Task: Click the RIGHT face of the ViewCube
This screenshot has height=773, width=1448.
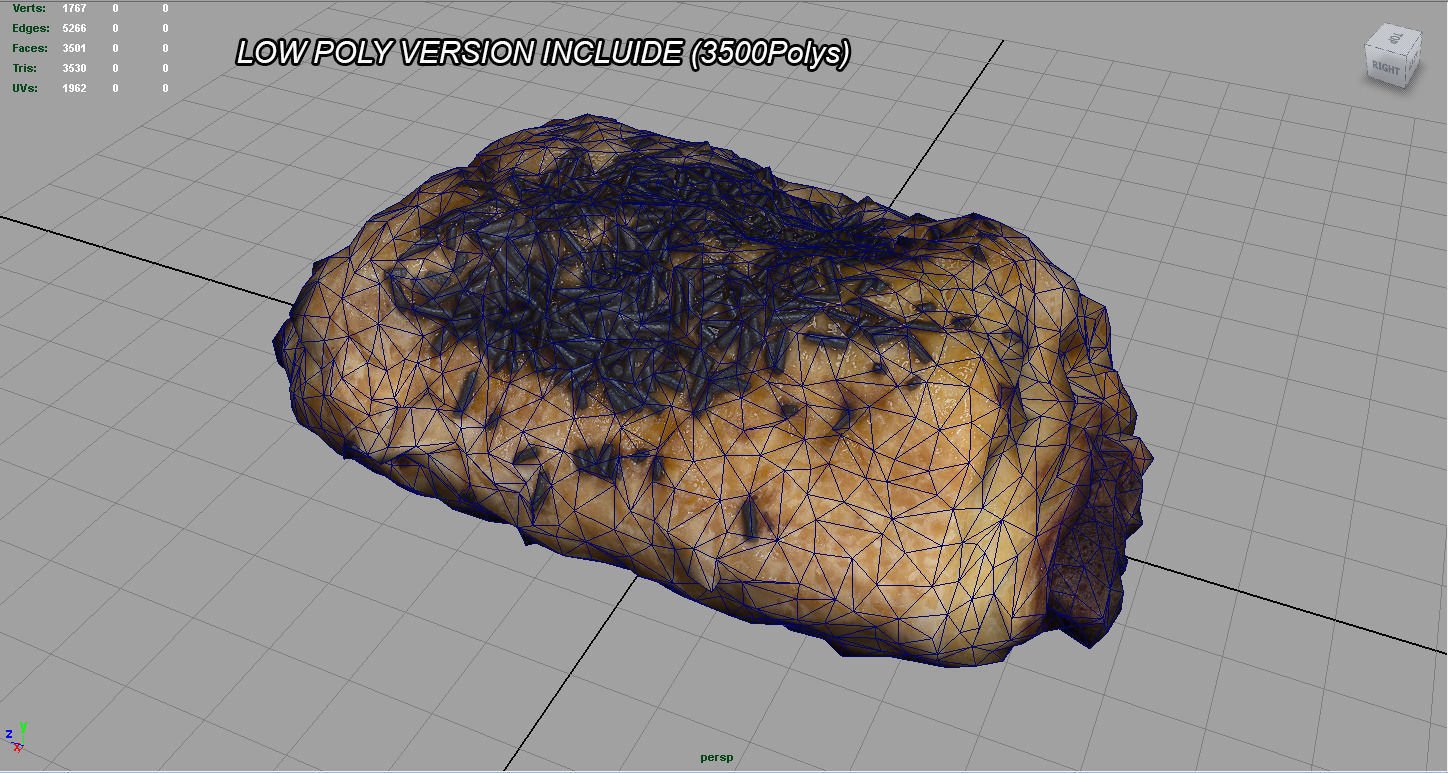Action: click(x=1387, y=68)
